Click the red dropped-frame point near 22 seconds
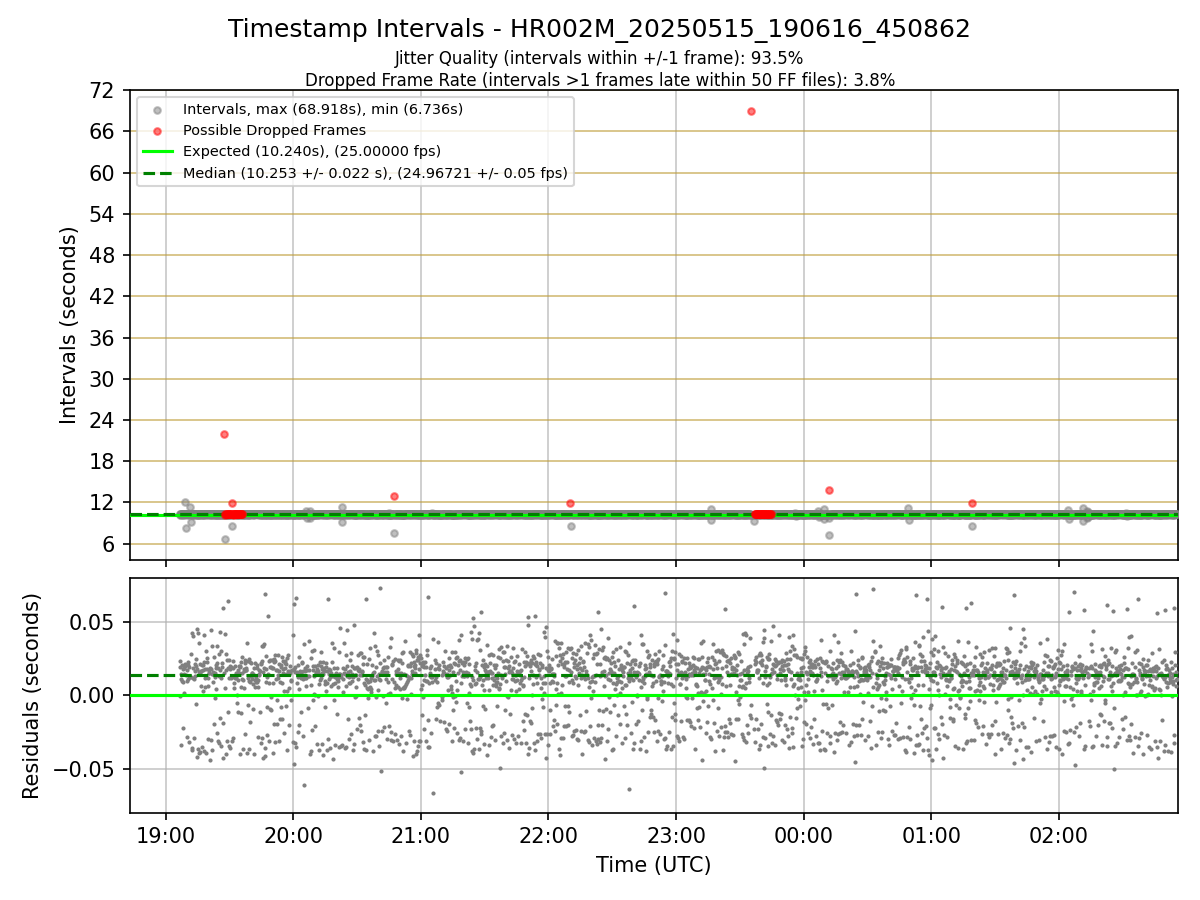Image resolution: width=1200 pixels, height=900 pixels. 224,434
